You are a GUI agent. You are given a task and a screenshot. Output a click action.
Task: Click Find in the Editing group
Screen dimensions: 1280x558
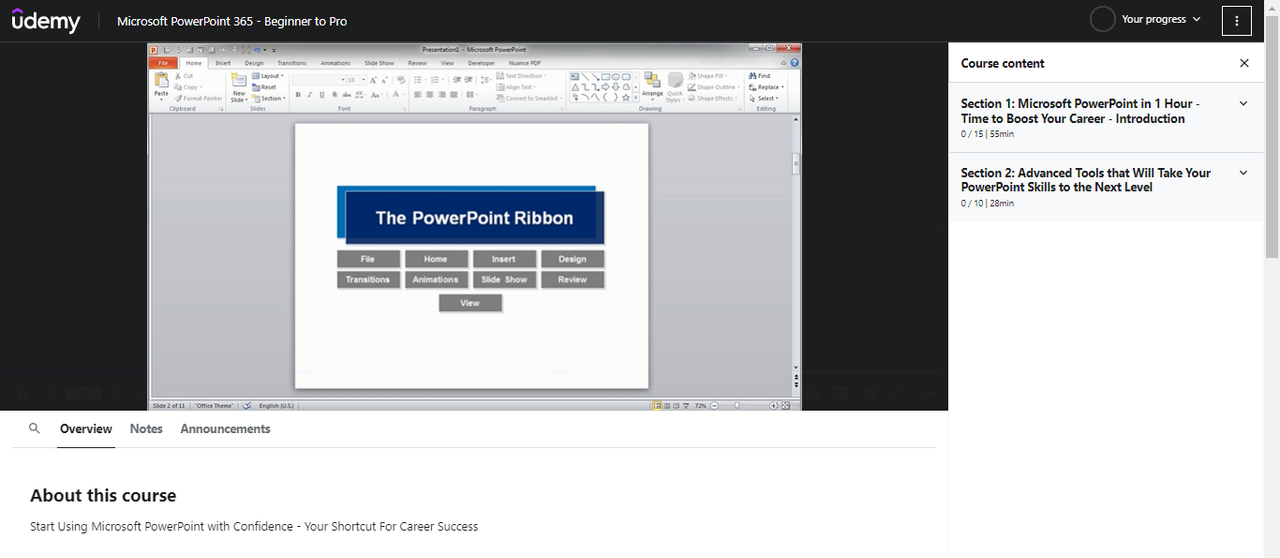pos(760,76)
